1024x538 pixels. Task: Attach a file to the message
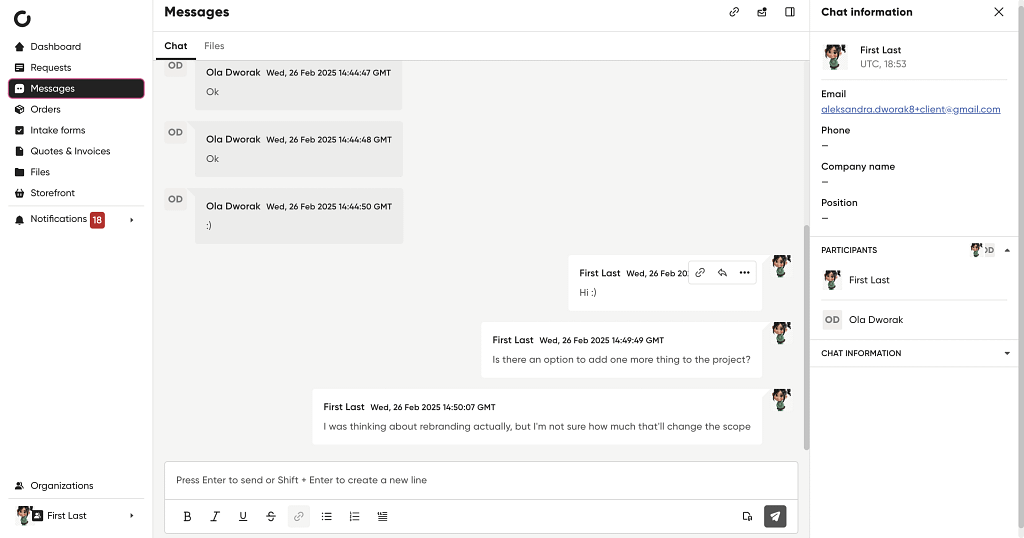[x=747, y=516]
